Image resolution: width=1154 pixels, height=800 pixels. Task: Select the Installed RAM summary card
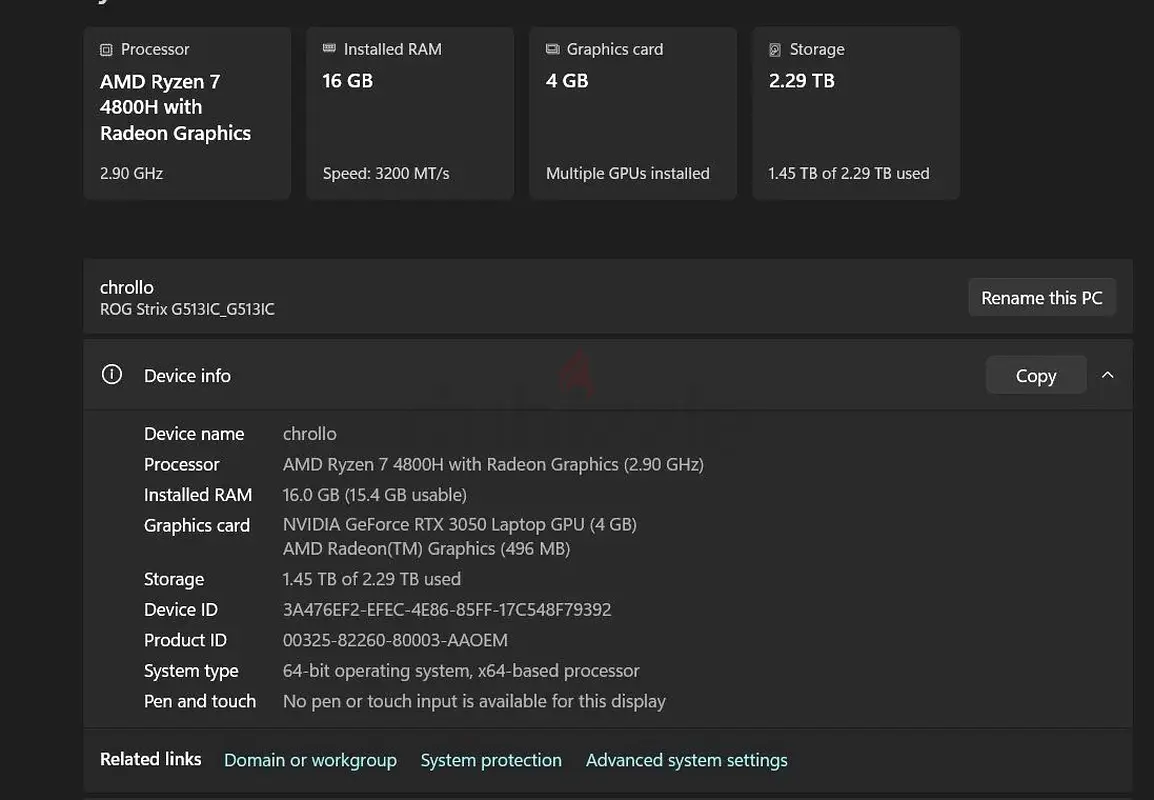click(x=410, y=113)
